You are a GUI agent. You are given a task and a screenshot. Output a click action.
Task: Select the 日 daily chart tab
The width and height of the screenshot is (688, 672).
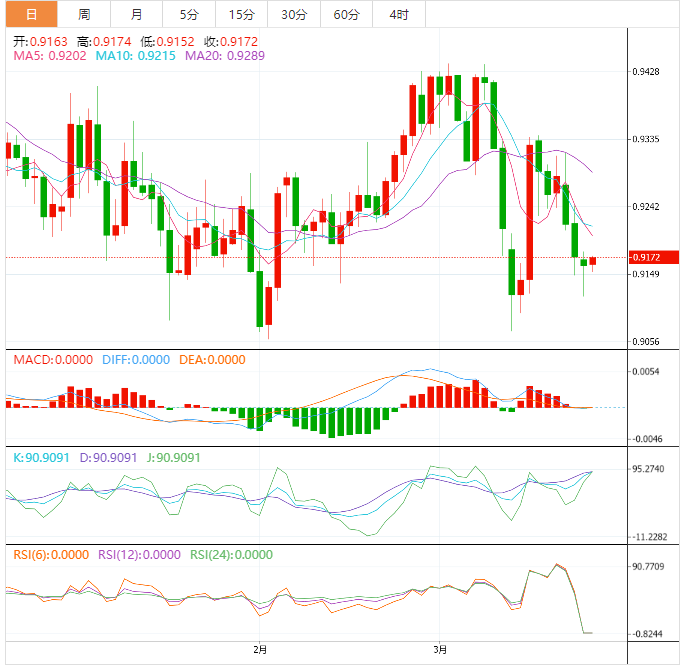(x=31, y=14)
